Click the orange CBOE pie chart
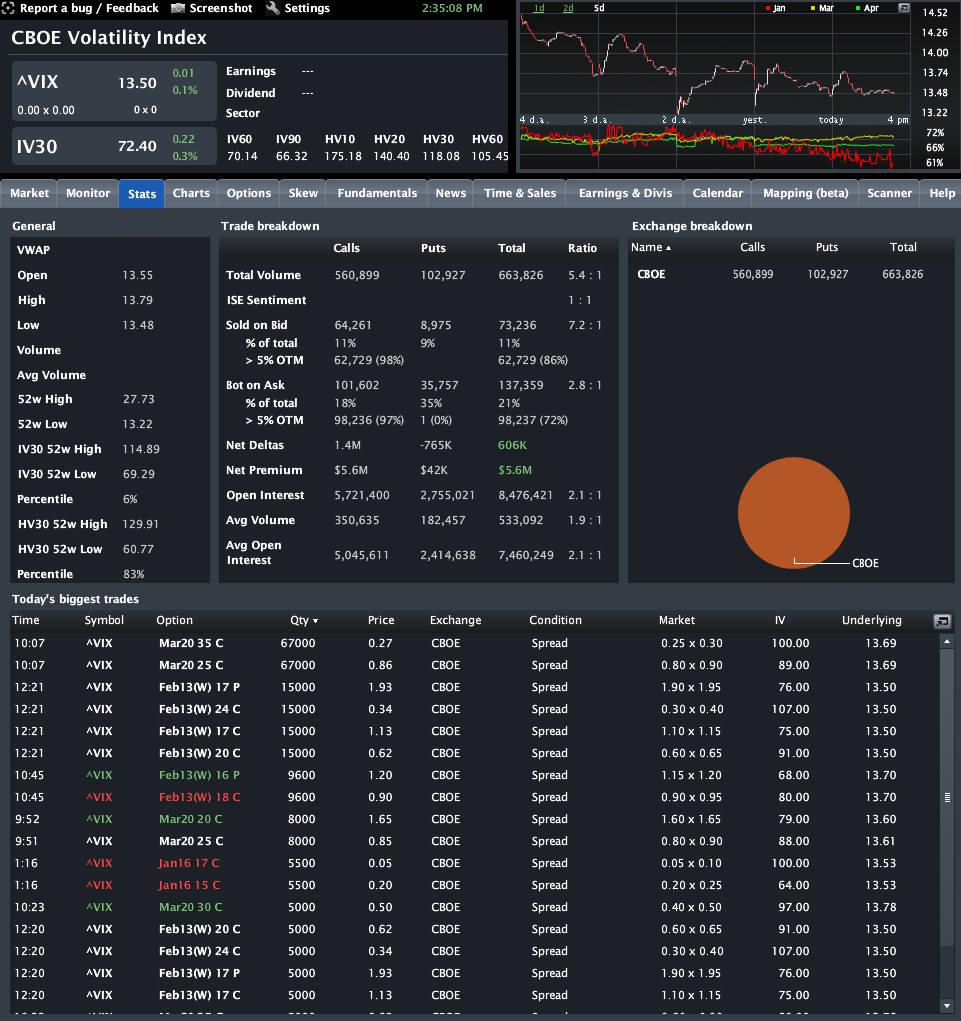This screenshot has height=1021, width=961. [793, 512]
